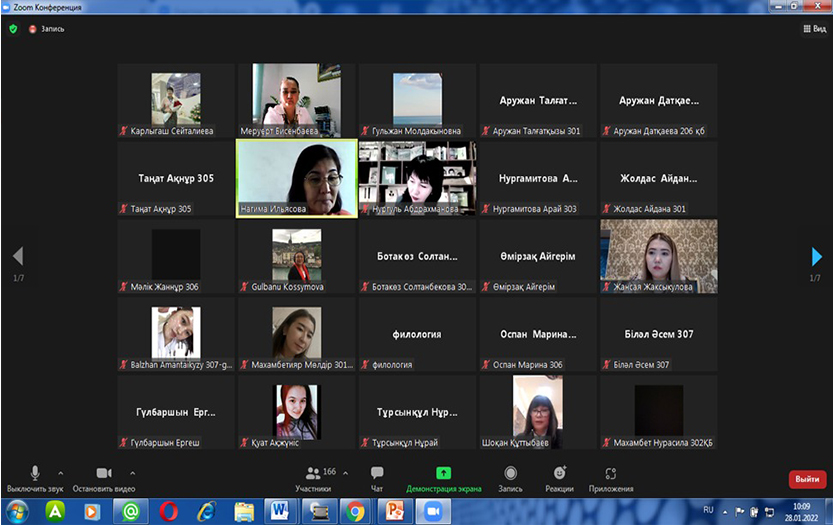833x525 pixels.
Task: Select Жансая Жақсықұлова's video tile
Action: [658, 256]
